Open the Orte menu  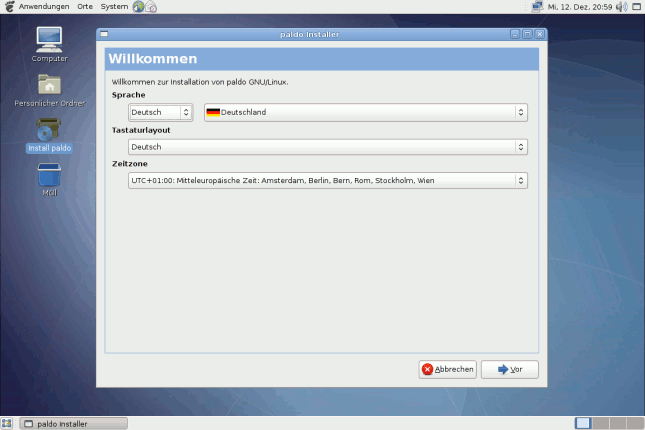pos(85,7)
